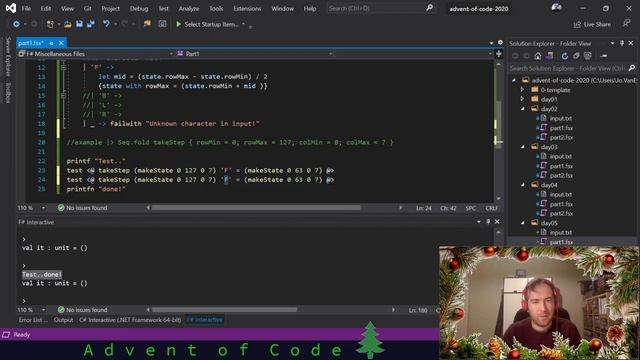Pin the Solution Explorer panel

(x=622, y=43)
